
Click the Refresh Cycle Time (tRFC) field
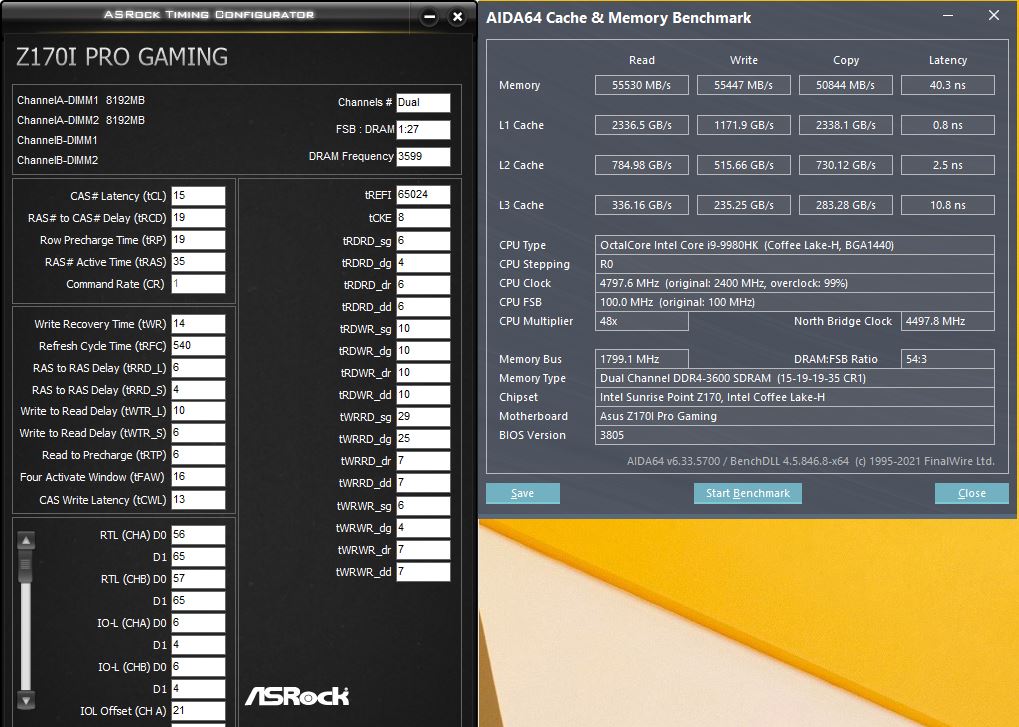point(198,346)
